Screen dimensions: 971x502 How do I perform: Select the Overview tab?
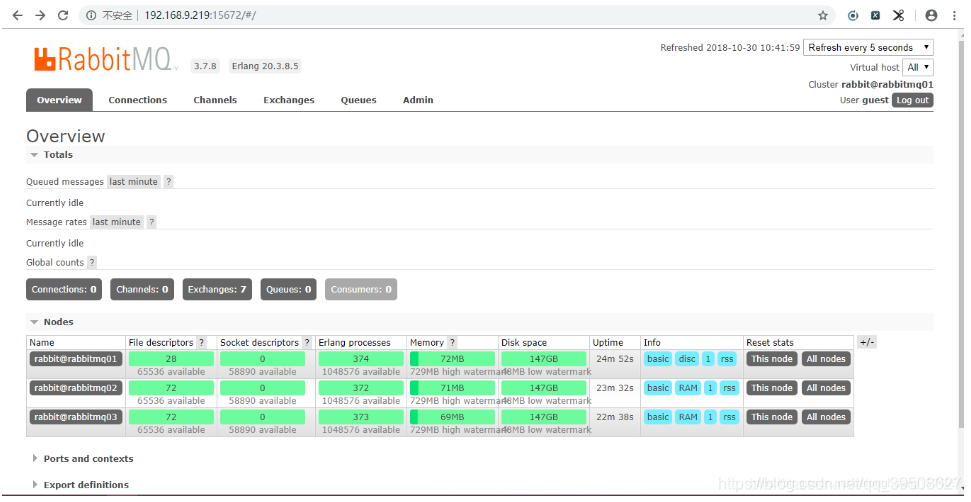click(x=59, y=100)
